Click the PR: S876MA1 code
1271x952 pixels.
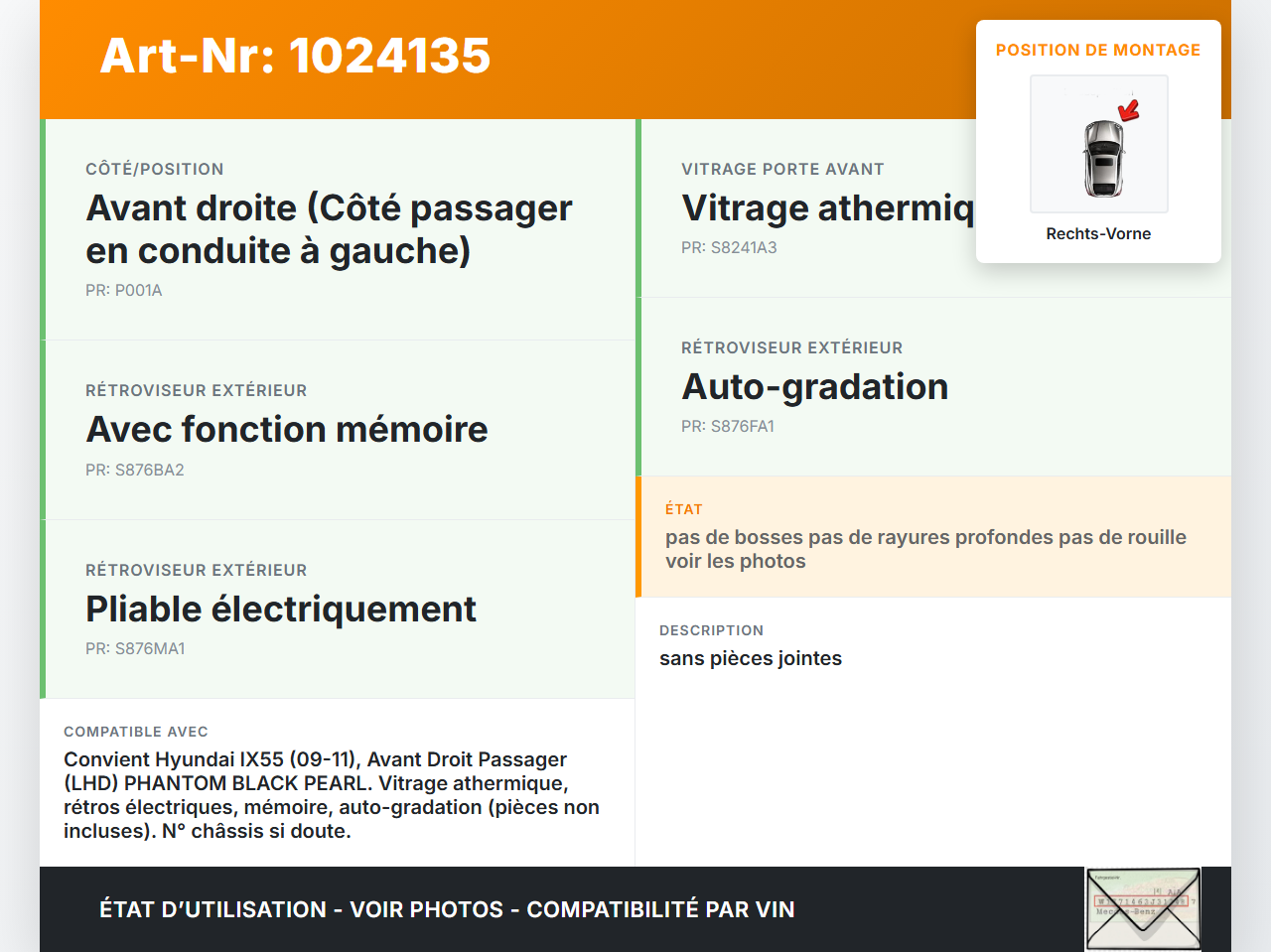coord(135,648)
